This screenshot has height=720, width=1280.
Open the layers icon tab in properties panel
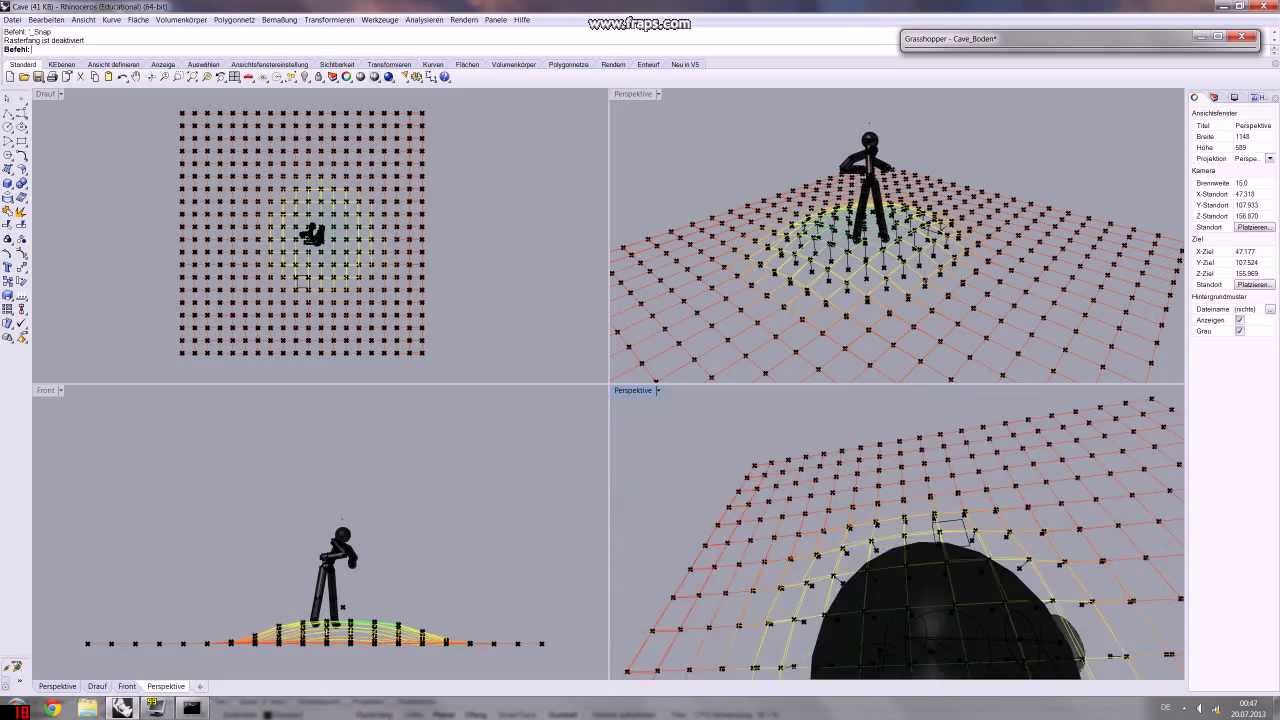click(1214, 97)
